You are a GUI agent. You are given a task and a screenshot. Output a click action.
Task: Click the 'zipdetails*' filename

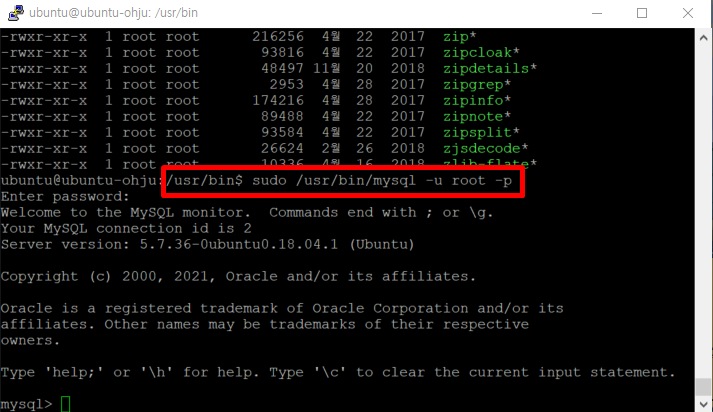click(490, 69)
